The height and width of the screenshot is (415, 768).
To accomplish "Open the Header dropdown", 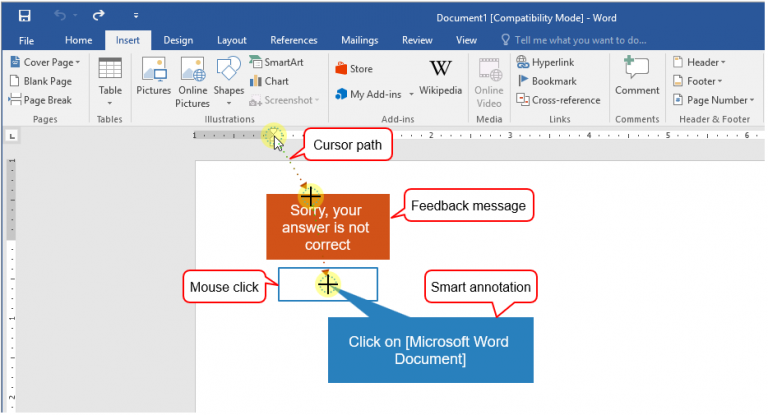I will pyautogui.click(x=699, y=62).
